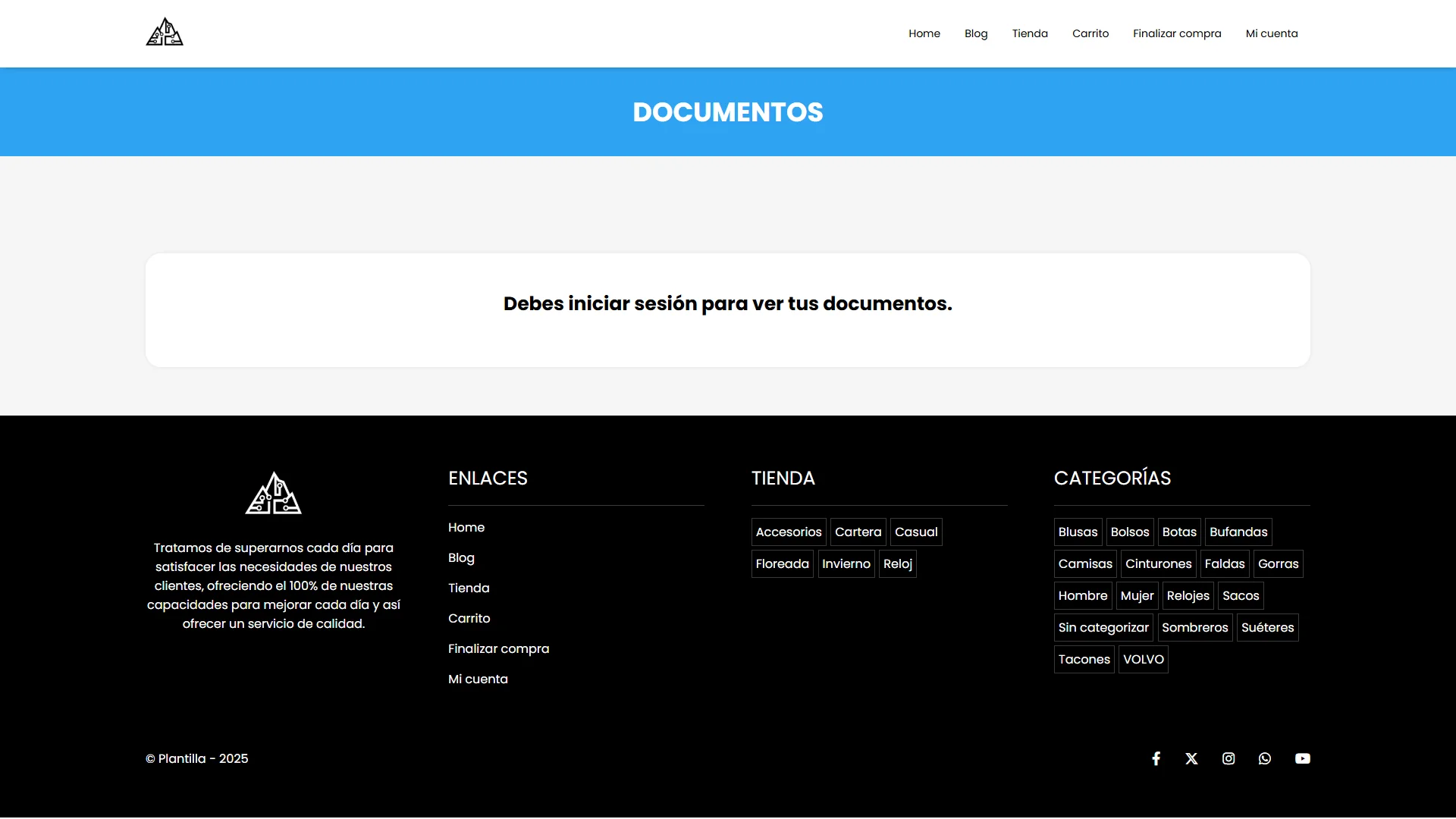Choose the Suéteres category
The width and height of the screenshot is (1456, 819).
coord(1268,627)
